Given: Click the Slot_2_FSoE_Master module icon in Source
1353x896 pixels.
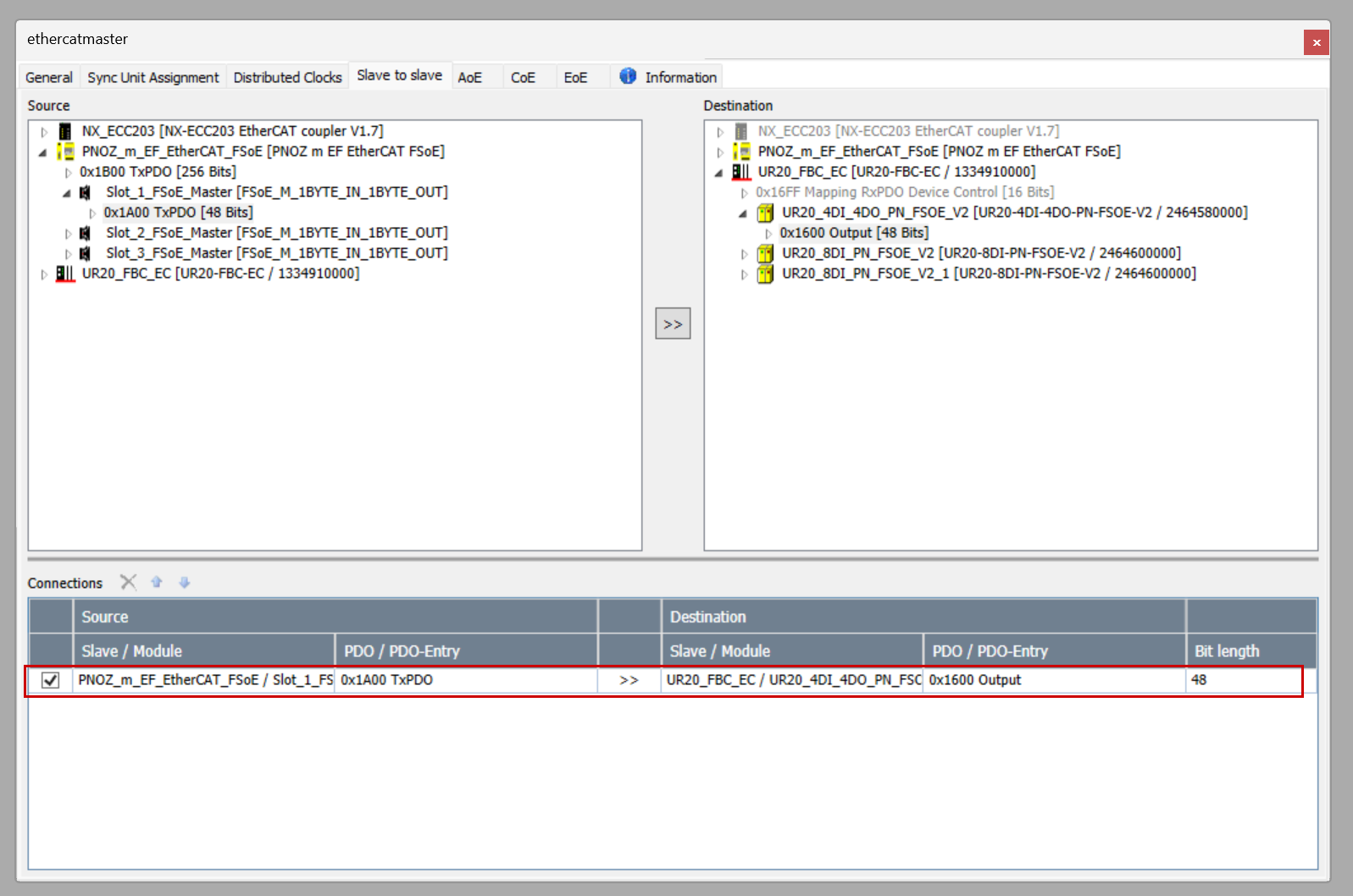Looking at the screenshot, I should [x=85, y=233].
